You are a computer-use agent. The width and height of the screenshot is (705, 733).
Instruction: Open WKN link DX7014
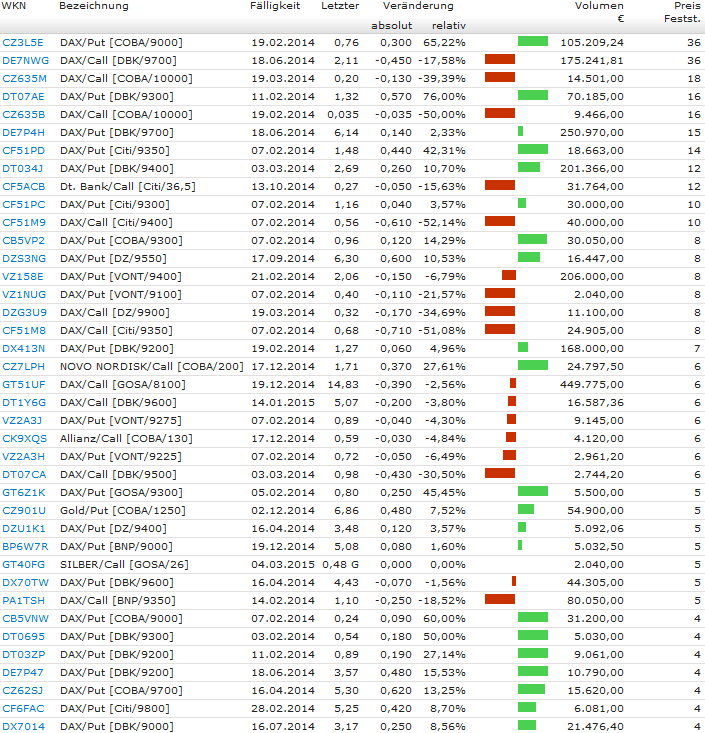click(24, 726)
